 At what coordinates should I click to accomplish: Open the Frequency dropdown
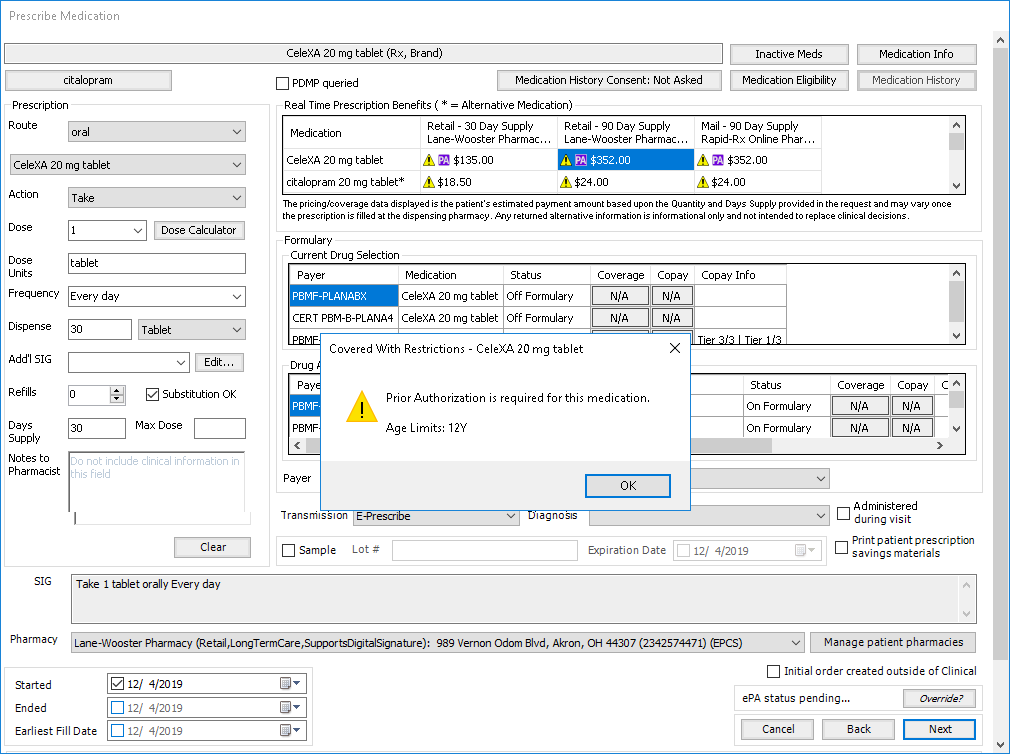coord(236,297)
